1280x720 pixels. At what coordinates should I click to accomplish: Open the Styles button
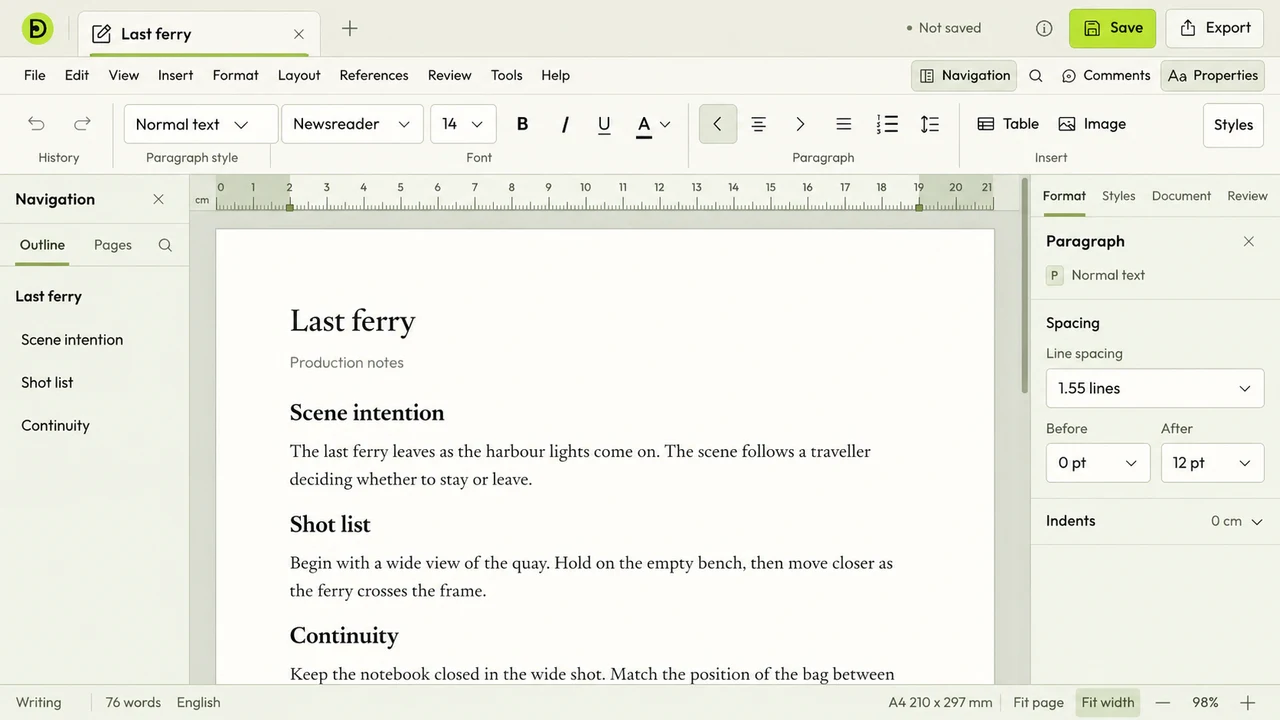click(1233, 125)
